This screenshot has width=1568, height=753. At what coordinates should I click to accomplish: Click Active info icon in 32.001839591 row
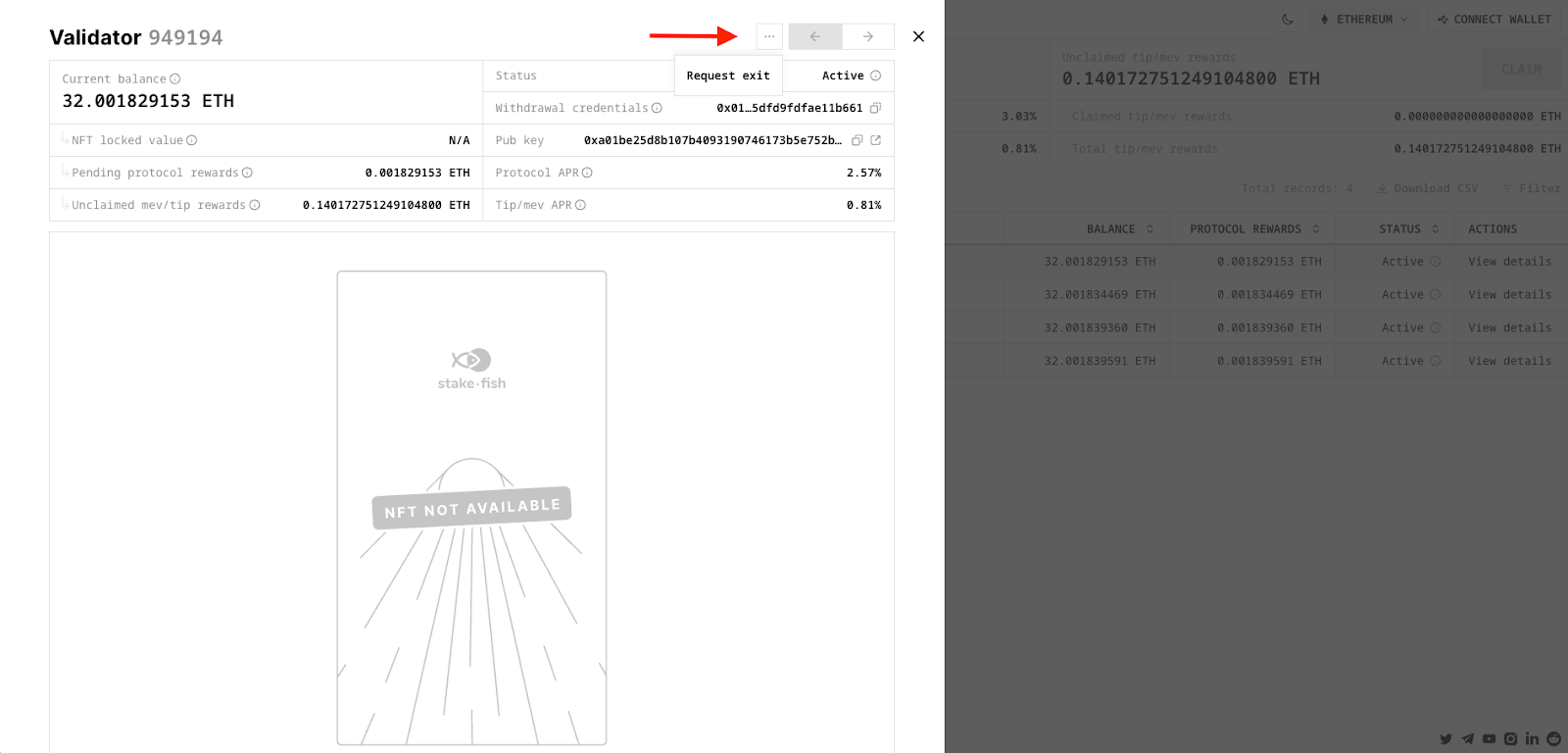click(1436, 361)
